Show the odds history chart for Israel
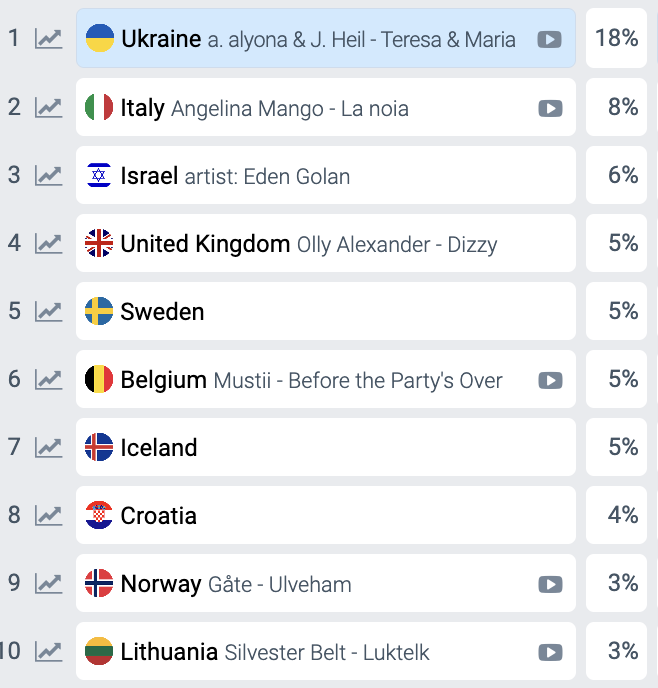This screenshot has width=658, height=688. pos(49,176)
